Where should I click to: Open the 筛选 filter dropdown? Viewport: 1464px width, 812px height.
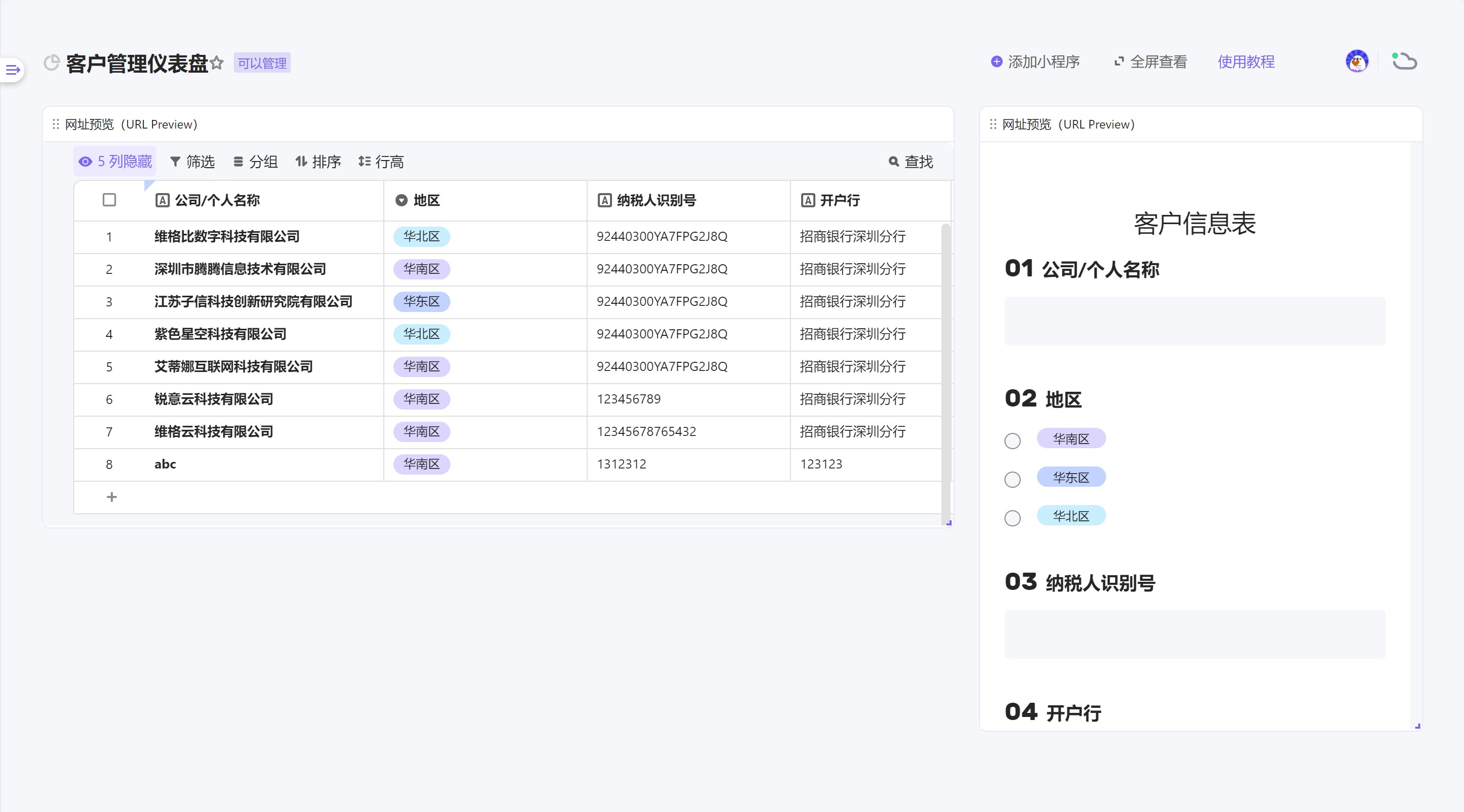(x=193, y=162)
